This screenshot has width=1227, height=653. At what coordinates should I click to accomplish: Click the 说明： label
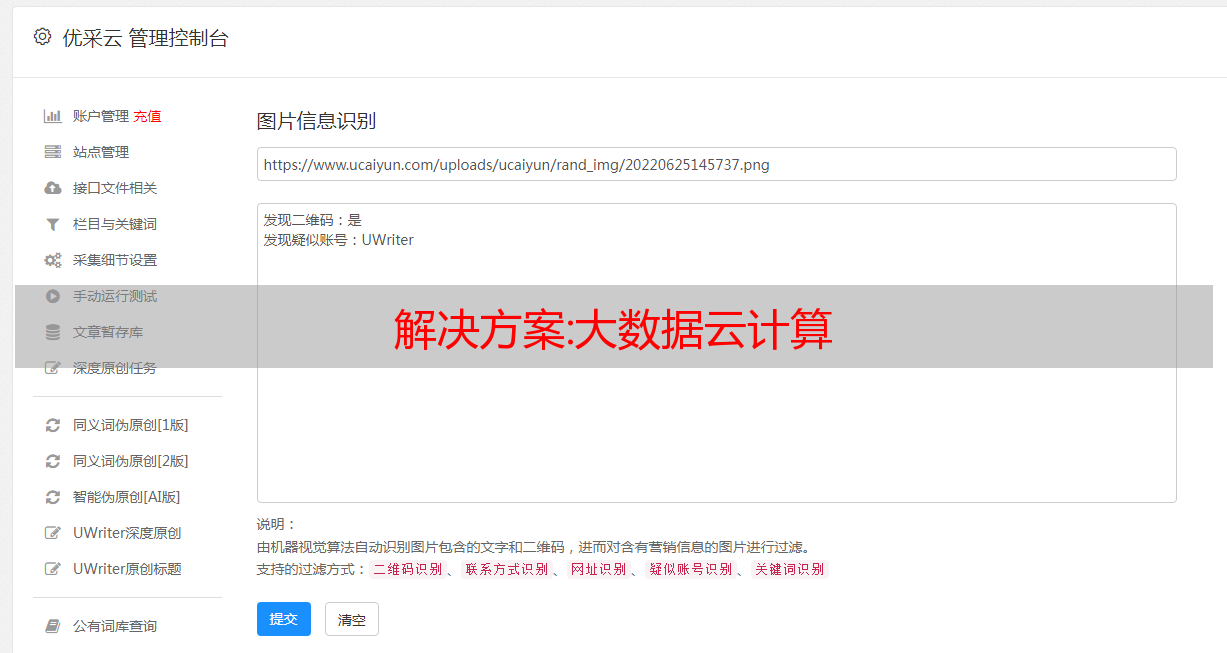pos(277,524)
